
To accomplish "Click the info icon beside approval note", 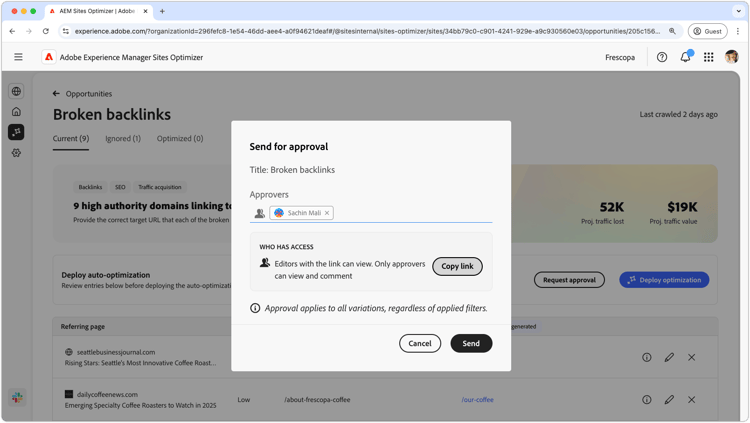I will coord(255,308).
